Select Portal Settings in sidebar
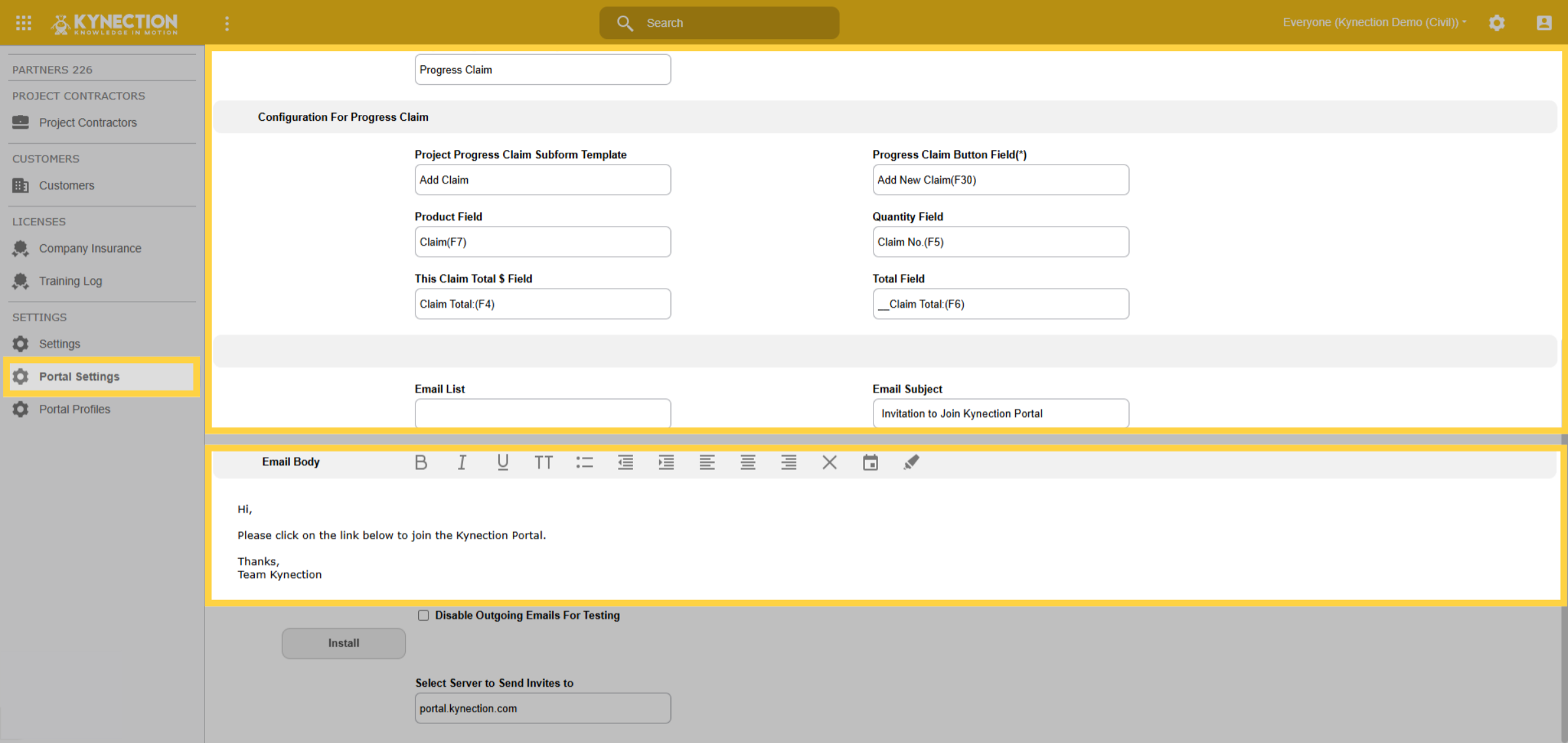Image resolution: width=1568 pixels, height=743 pixels. (101, 376)
